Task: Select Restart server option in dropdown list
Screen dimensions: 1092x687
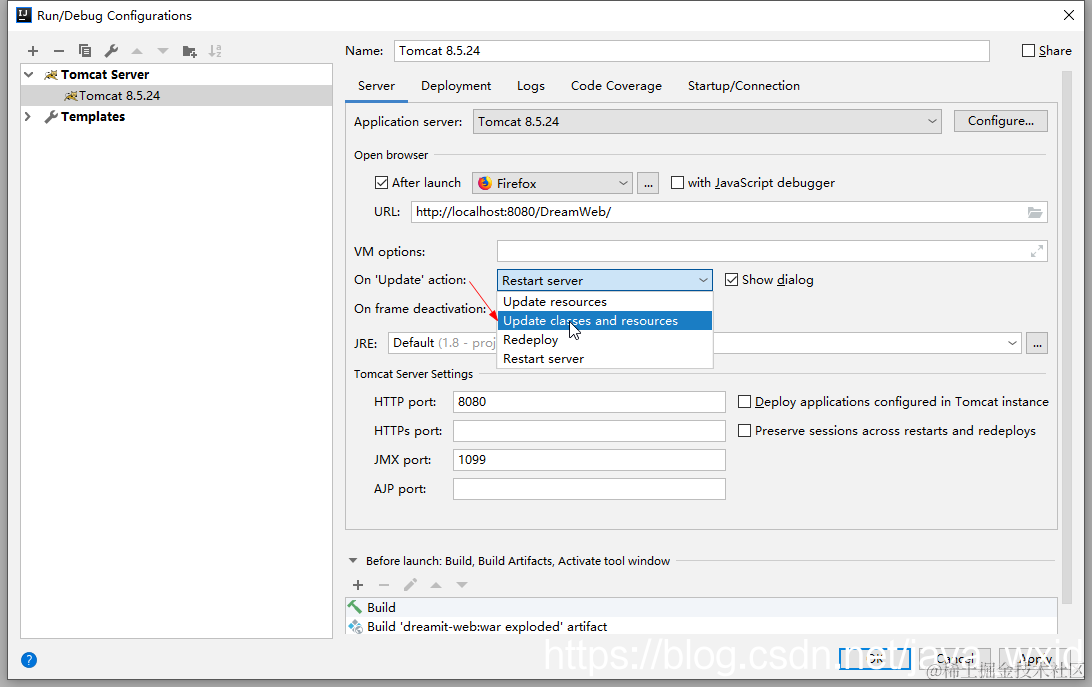Action: click(x=604, y=358)
